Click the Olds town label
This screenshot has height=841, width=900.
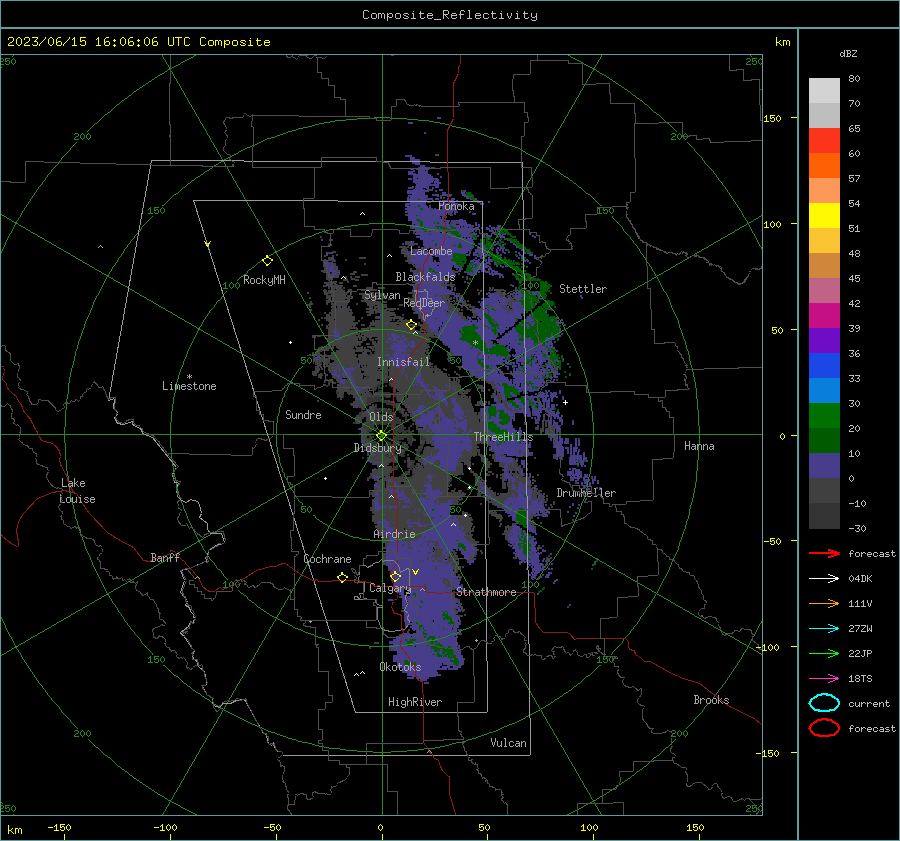(x=381, y=417)
